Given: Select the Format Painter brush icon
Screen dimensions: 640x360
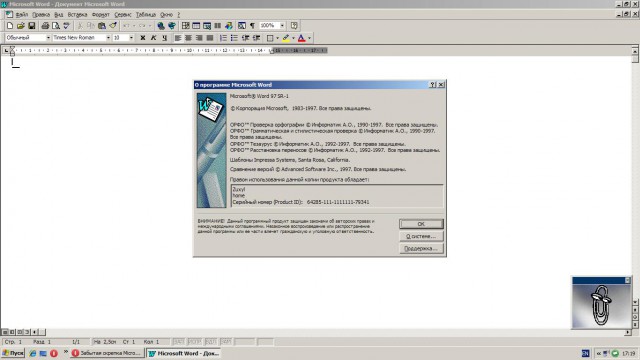Looking at the screenshot, I should point(113,26).
